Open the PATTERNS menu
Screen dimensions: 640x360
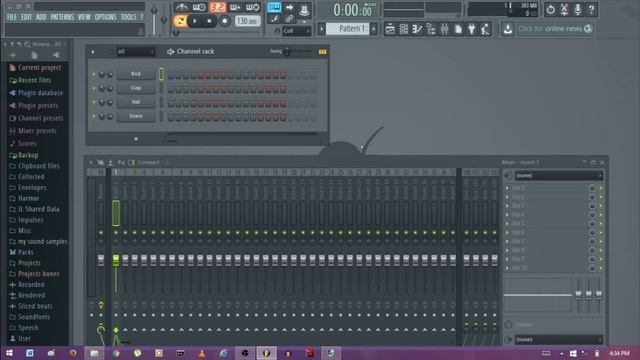coord(62,17)
